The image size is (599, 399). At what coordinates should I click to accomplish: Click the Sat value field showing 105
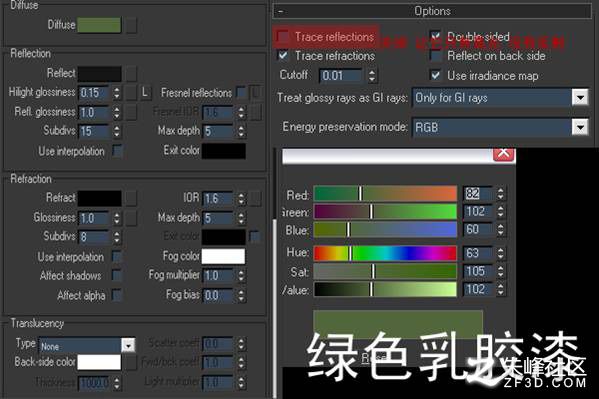click(x=479, y=271)
